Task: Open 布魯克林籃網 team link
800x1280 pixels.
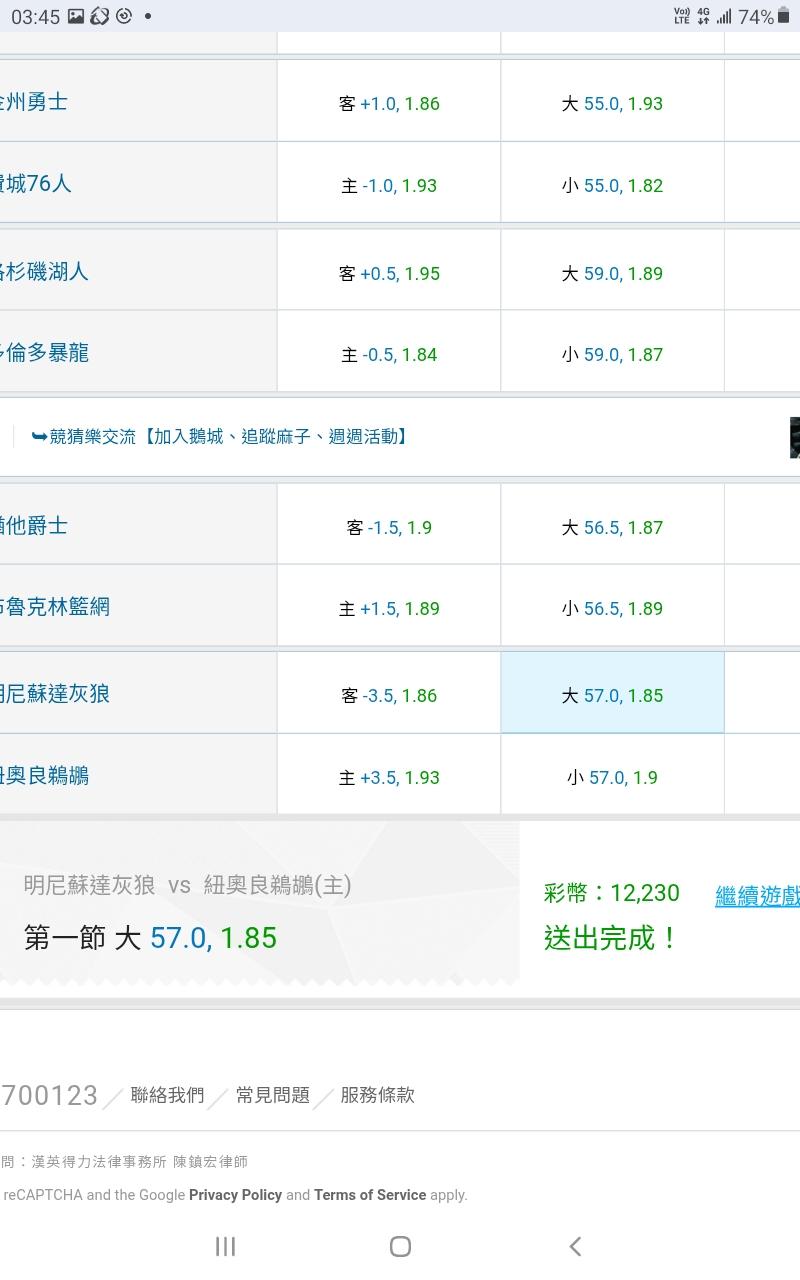Action: (56, 607)
